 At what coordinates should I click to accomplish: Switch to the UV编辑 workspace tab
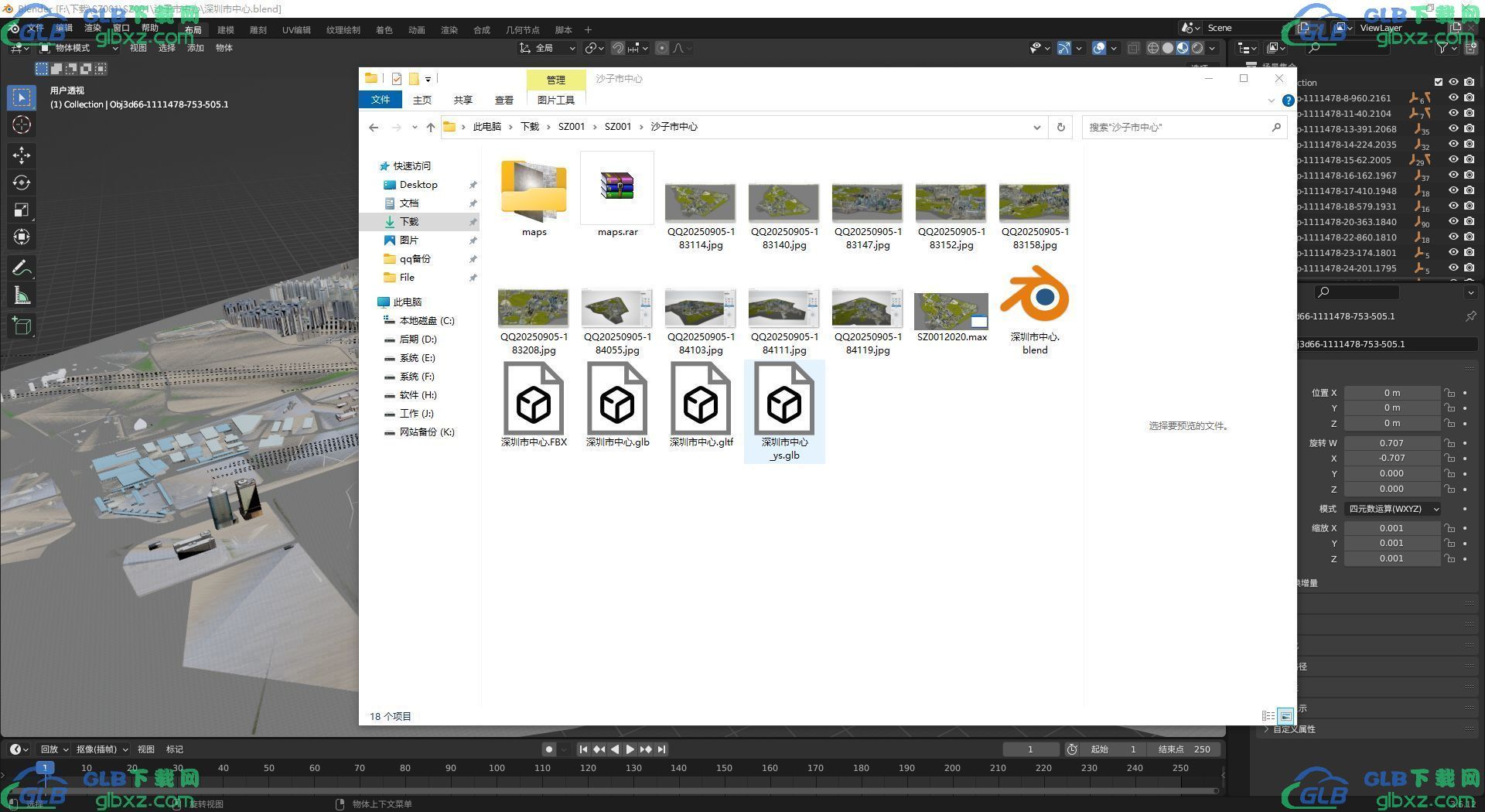click(x=296, y=30)
